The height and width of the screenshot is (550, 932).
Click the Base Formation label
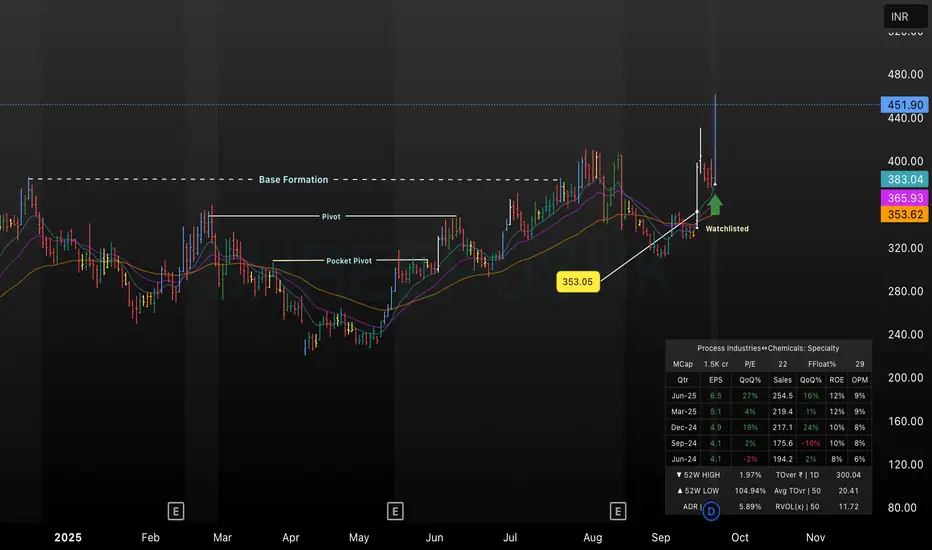pos(293,180)
